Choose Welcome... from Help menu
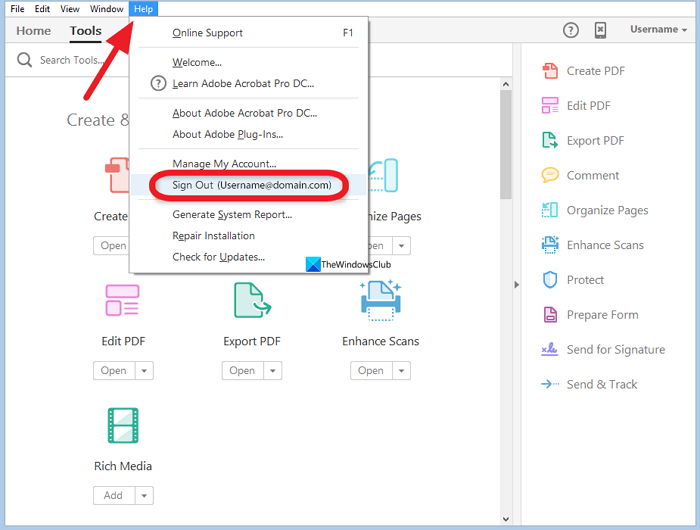Viewport: 700px width, 530px height. pos(249,62)
